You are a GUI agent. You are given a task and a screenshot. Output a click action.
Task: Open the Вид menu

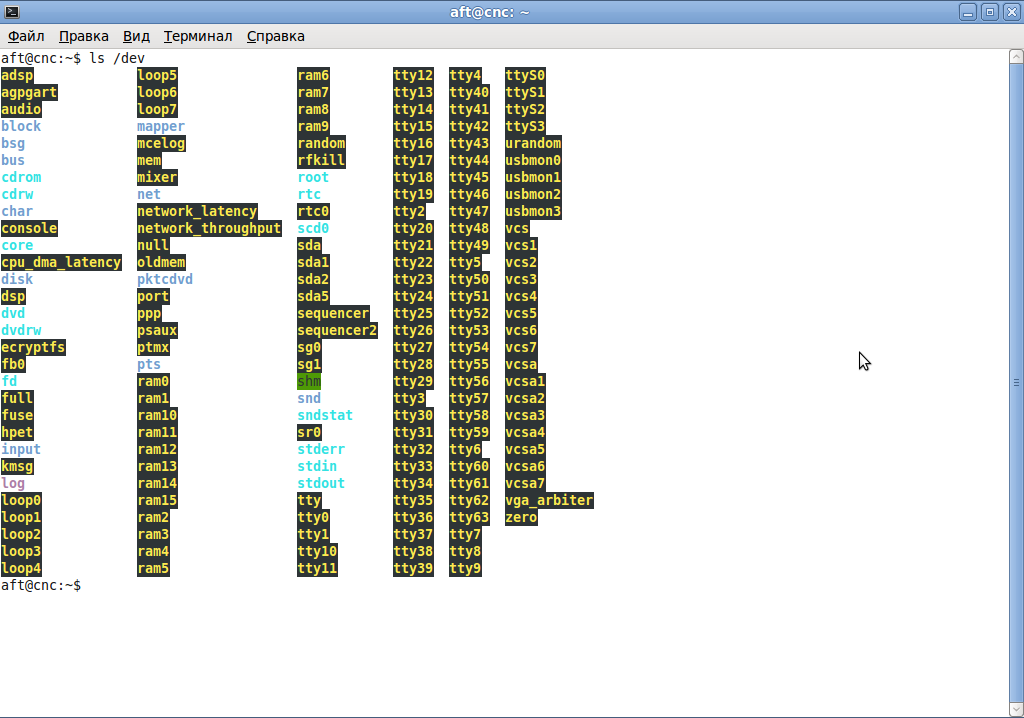click(136, 37)
